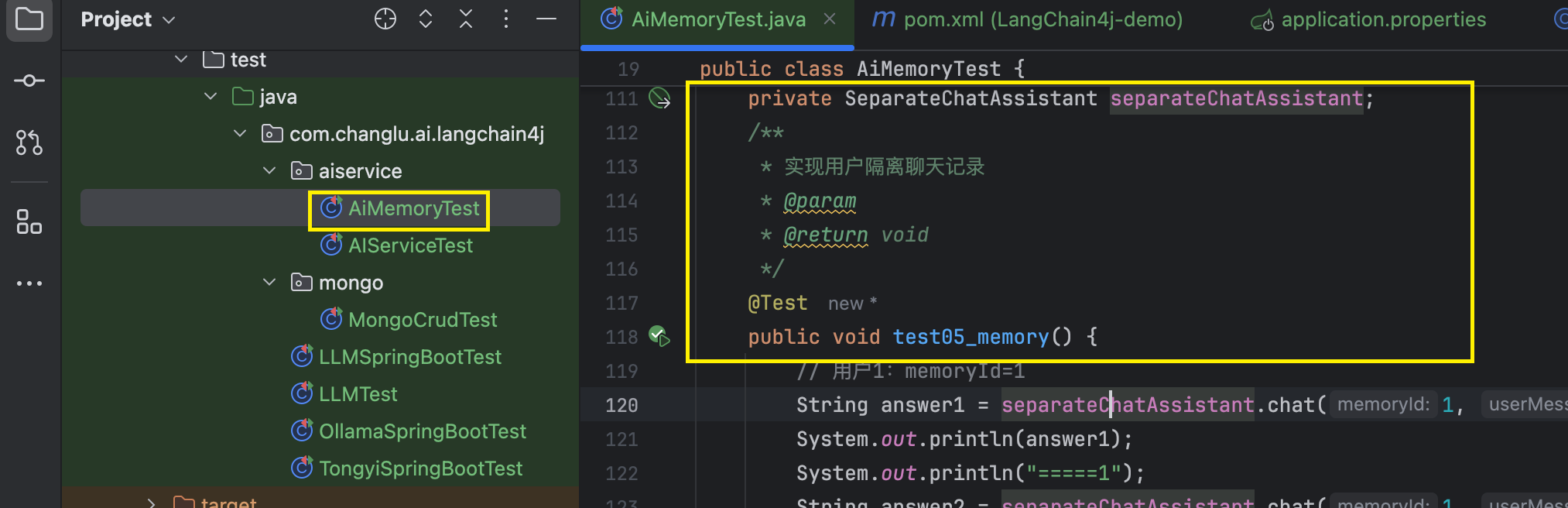Collapse the java folder

click(x=211, y=96)
